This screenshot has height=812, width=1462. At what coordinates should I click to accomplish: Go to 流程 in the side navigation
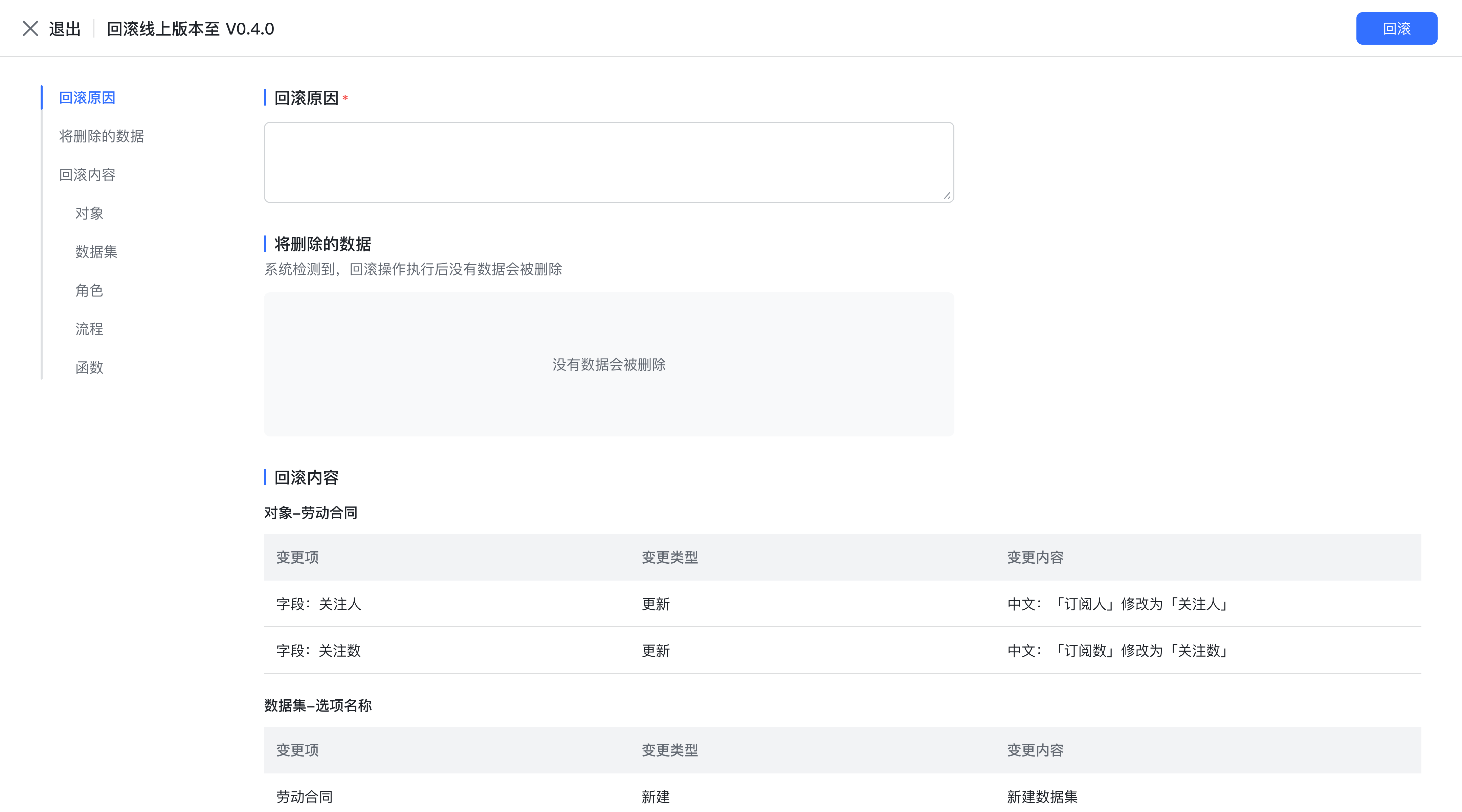(x=89, y=329)
